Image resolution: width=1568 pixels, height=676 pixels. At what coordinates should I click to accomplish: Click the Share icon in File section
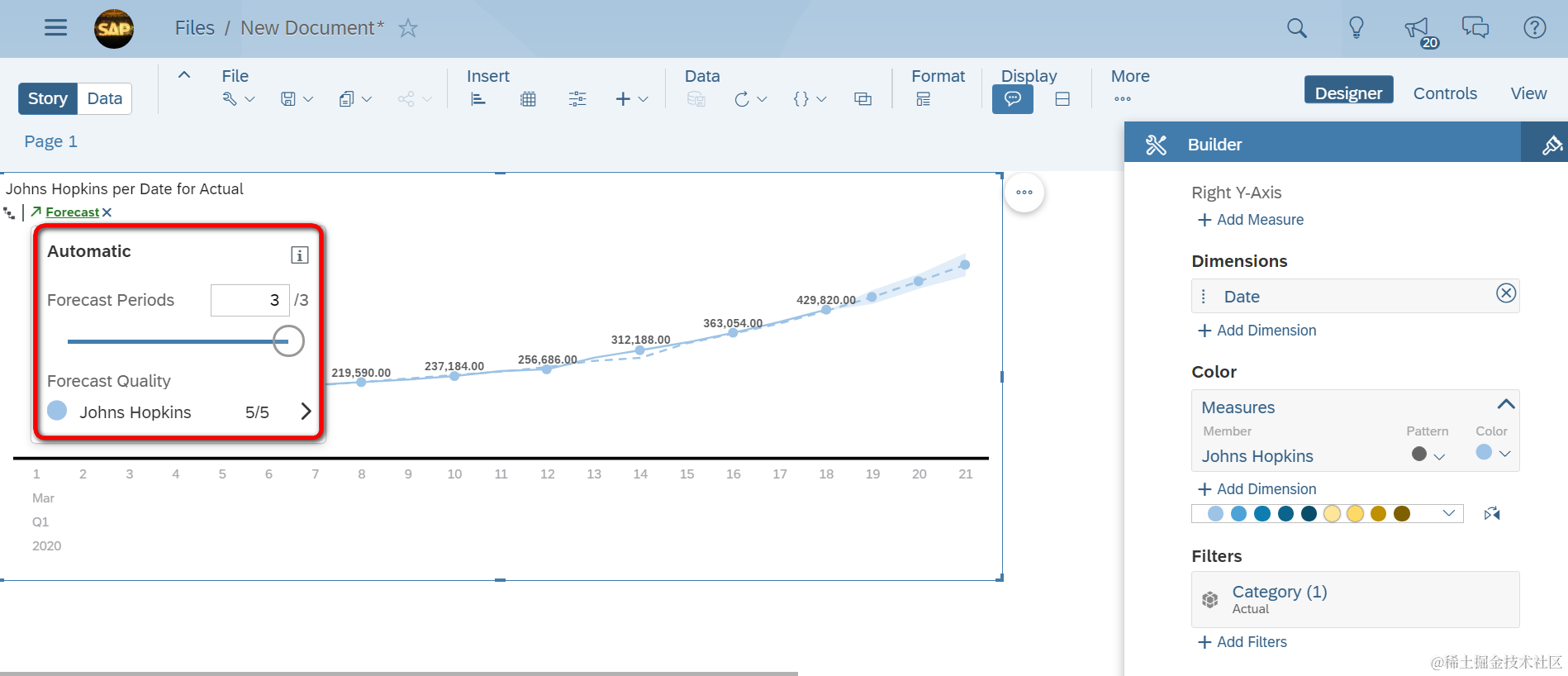point(406,99)
